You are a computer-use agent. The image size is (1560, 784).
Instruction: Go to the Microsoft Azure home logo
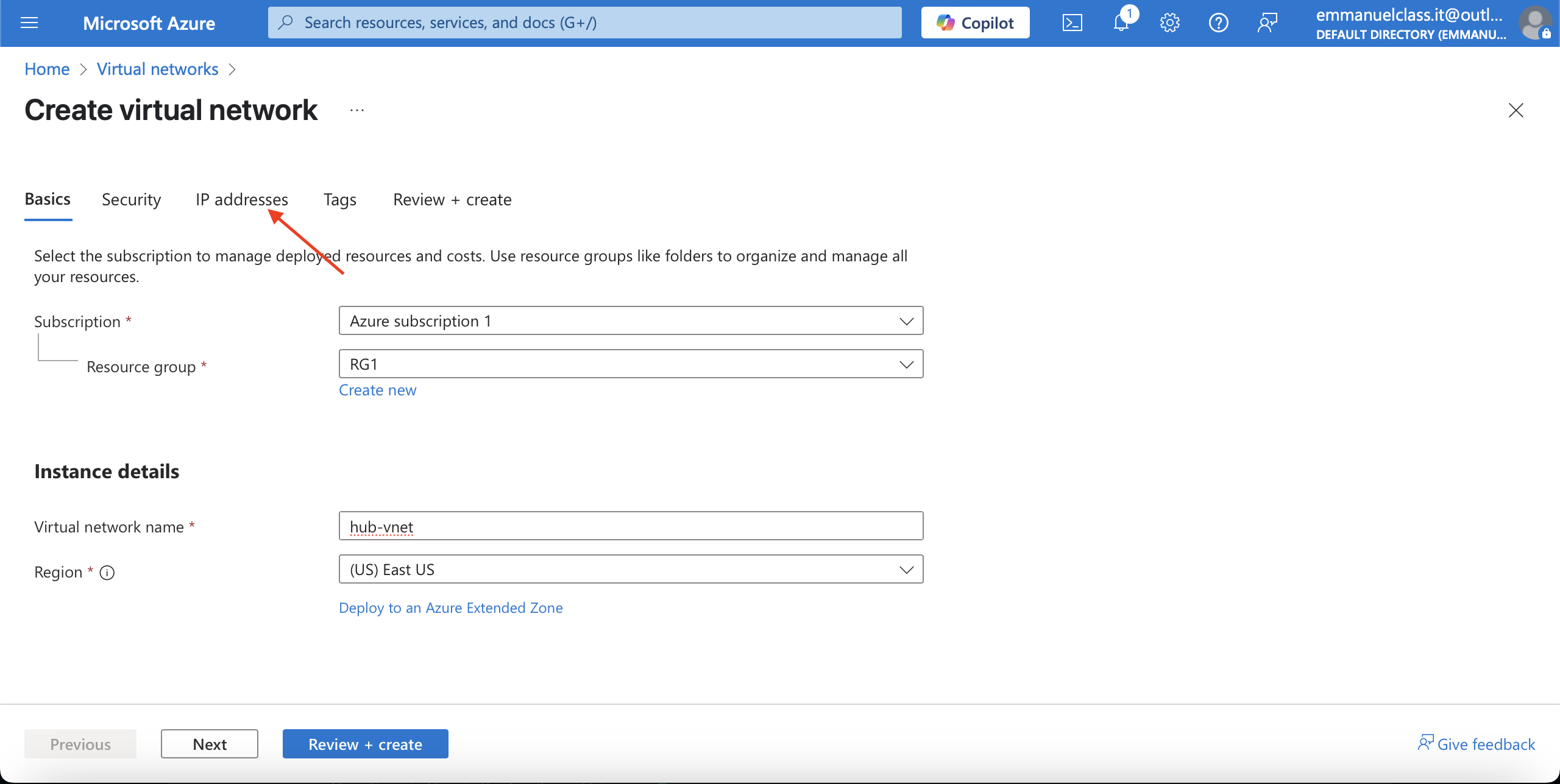pos(149,23)
